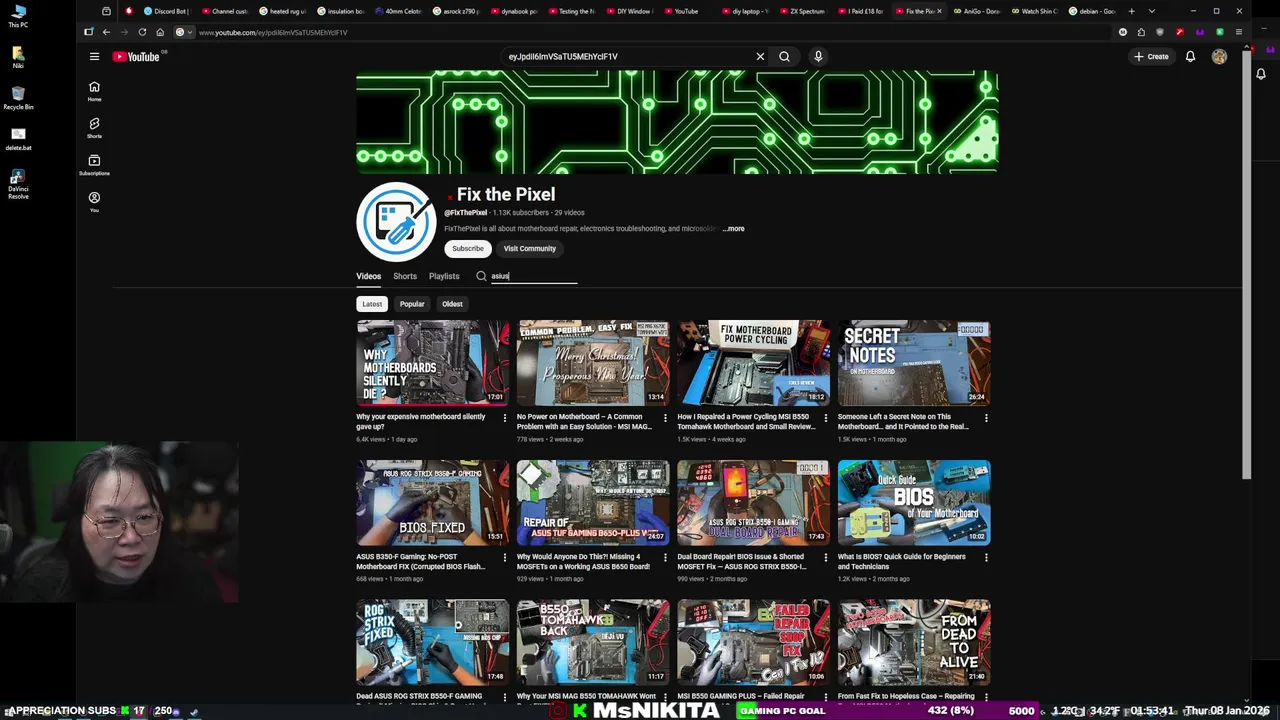Play the 'From Dead to Alive' thumbnail
This screenshot has height=720, width=1280.
click(x=914, y=642)
